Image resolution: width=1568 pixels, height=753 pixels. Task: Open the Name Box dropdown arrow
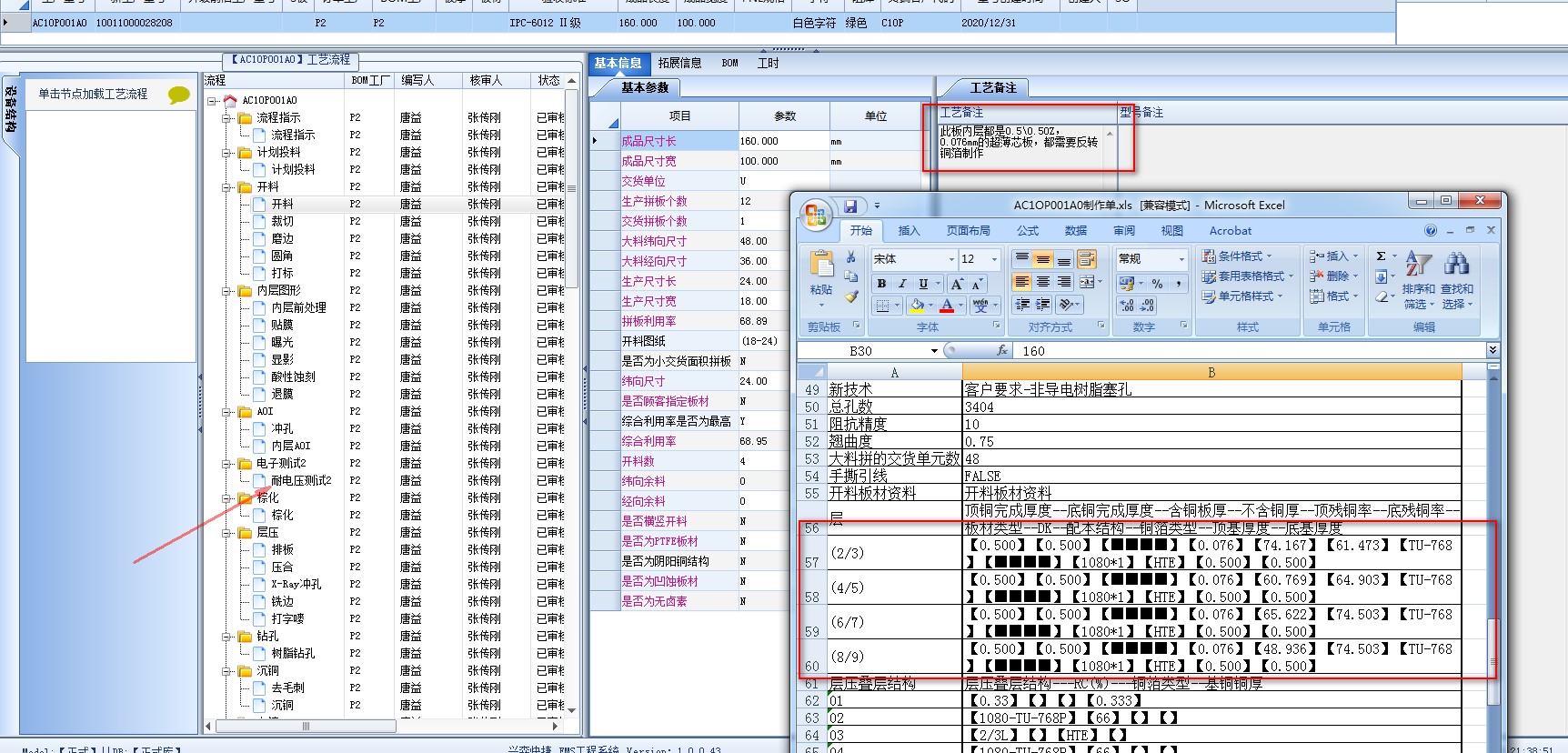click(934, 351)
